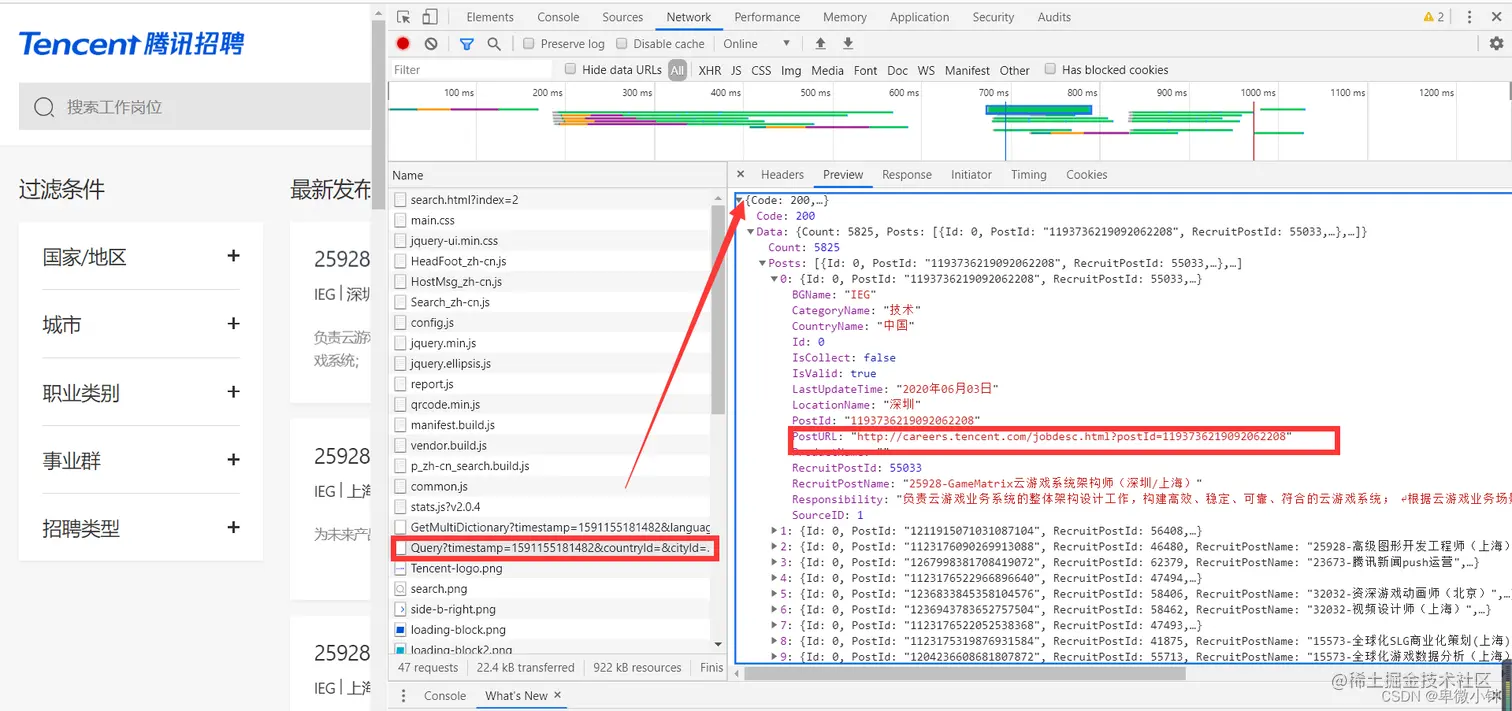Open the Response tab of the request

tap(907, 175)
